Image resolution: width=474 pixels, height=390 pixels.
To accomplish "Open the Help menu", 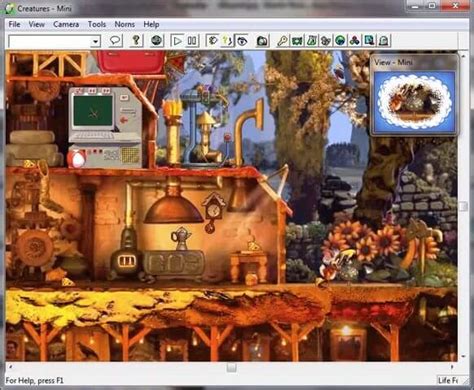I will tap(151, 24).
